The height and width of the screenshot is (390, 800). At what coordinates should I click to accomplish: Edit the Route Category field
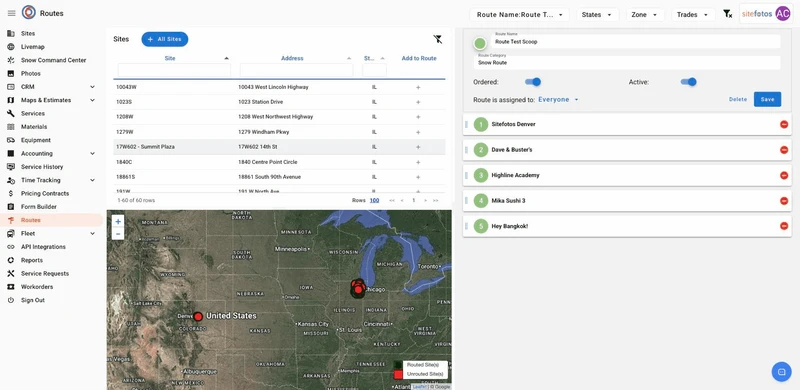[627, 62]
